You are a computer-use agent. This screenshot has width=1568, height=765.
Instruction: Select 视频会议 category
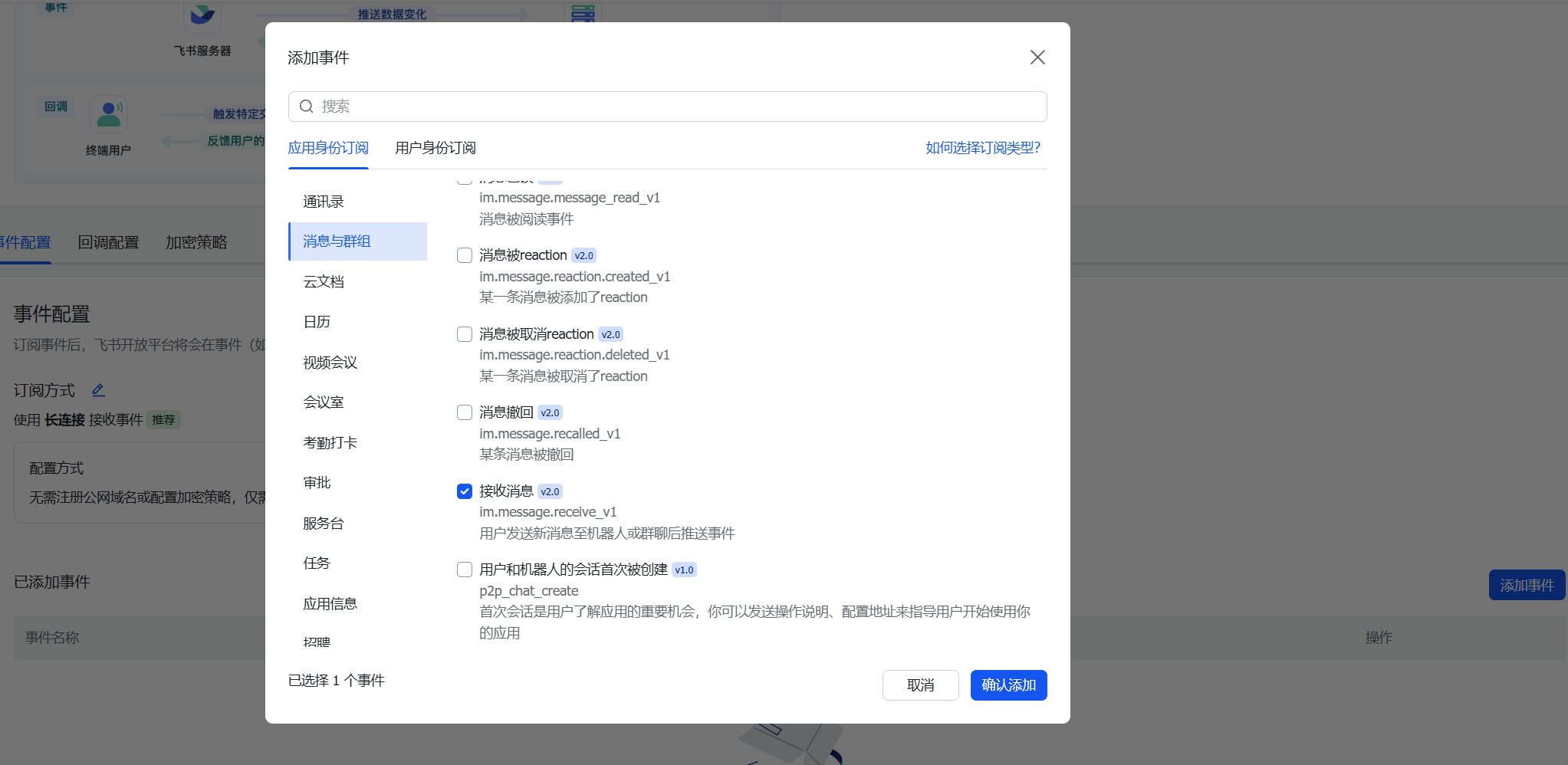tap(330, 363)
